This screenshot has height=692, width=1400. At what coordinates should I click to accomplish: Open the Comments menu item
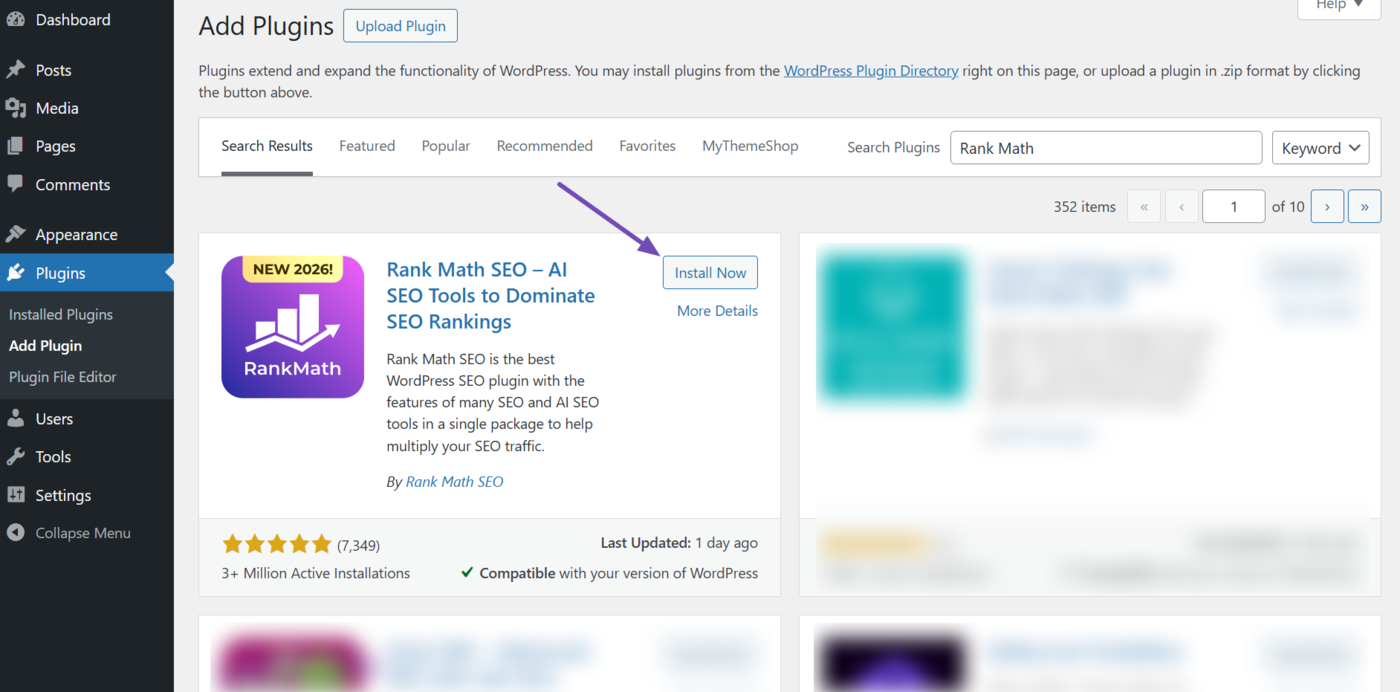pos(87,184)
